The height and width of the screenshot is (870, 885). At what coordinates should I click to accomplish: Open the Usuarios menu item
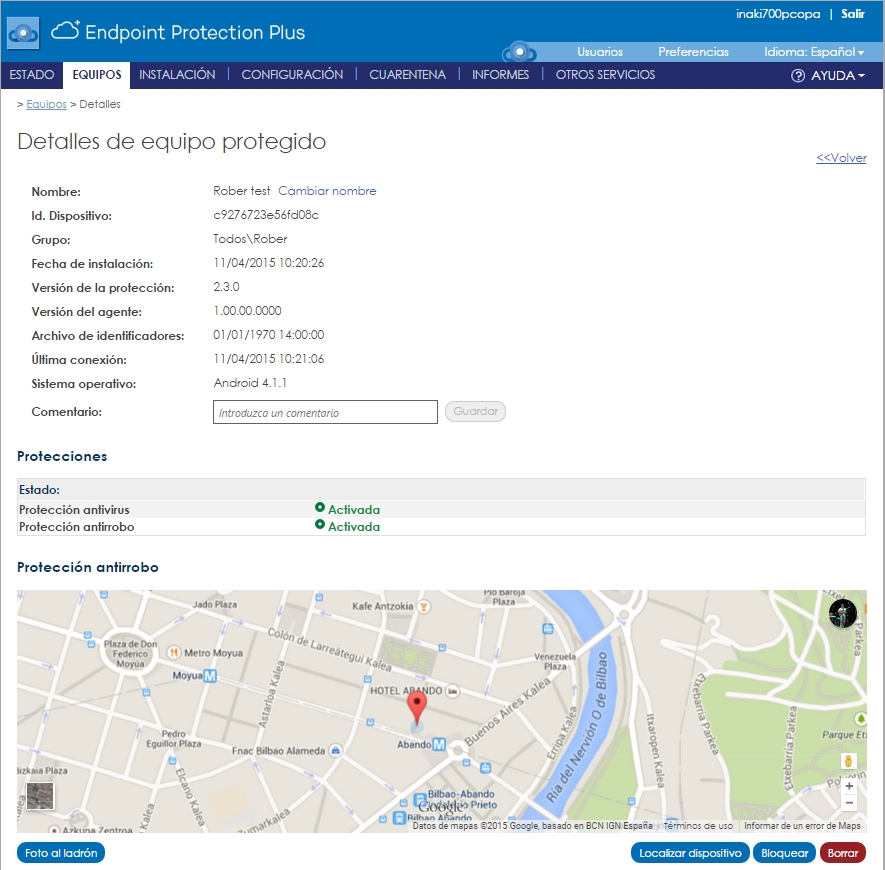coord(600,52)
